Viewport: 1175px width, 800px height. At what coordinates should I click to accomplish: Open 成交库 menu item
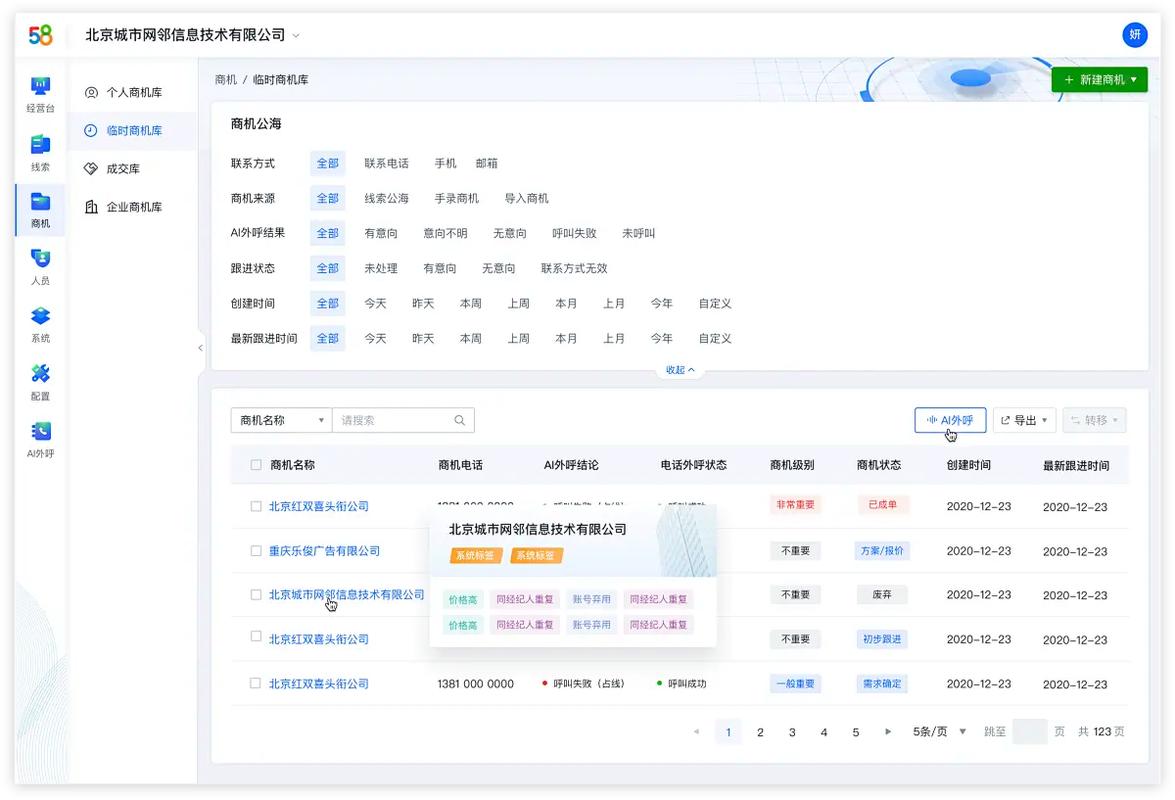click(132, 169)
